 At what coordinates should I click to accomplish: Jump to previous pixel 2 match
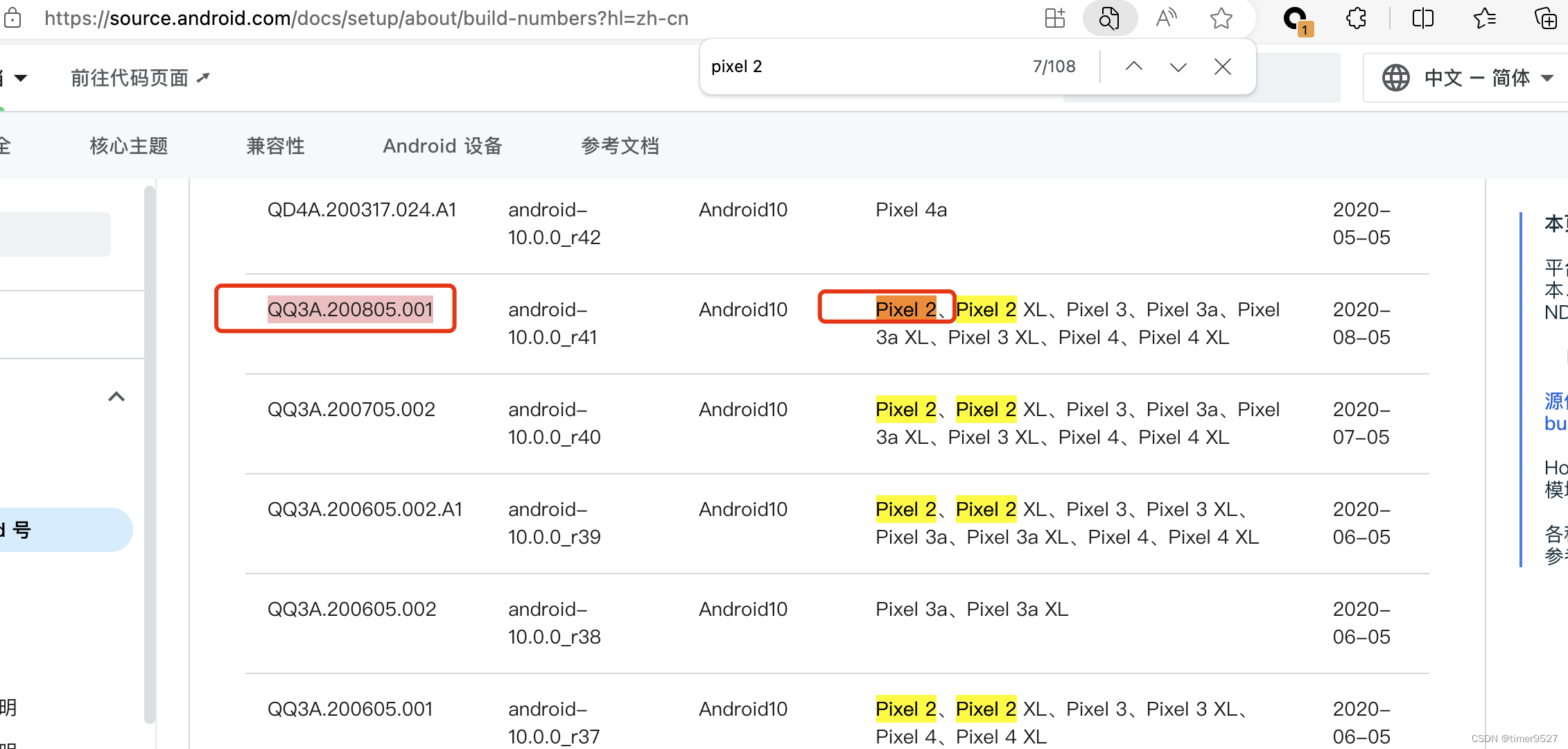[x=1134, y=66]
